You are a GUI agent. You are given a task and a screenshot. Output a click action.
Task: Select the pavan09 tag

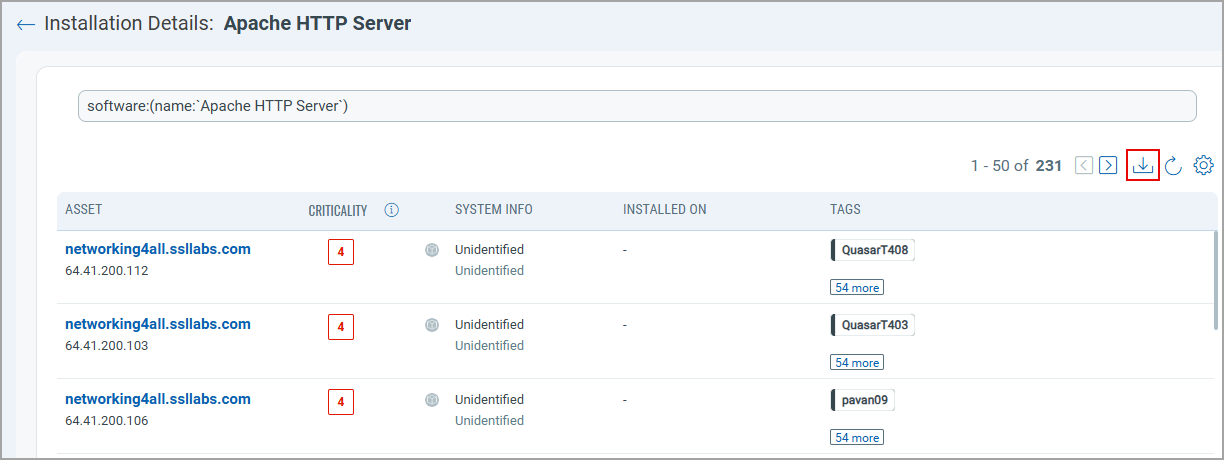[x=863, y=400]
